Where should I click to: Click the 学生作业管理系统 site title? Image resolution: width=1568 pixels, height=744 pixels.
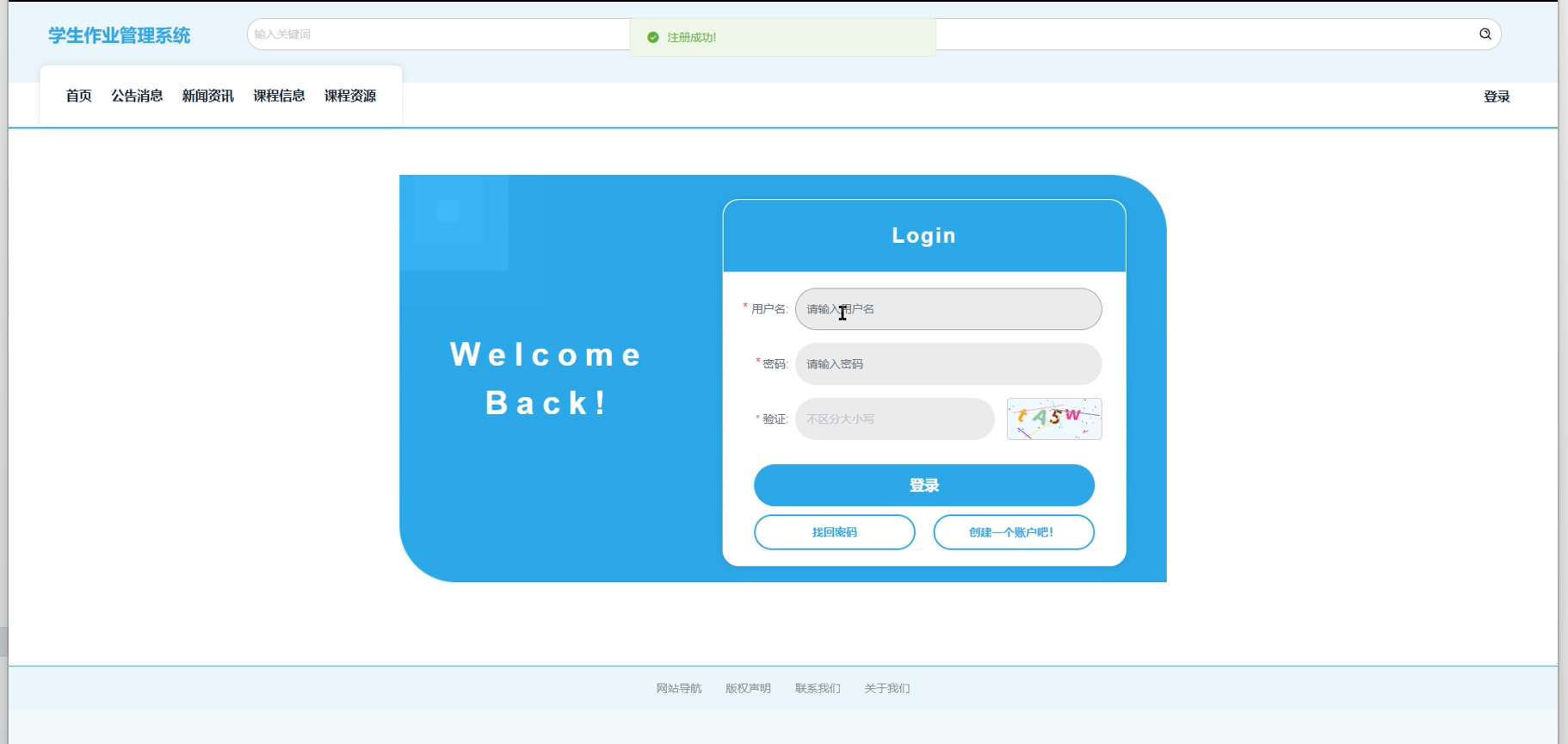pyautogui.click(x=120, y=35)
